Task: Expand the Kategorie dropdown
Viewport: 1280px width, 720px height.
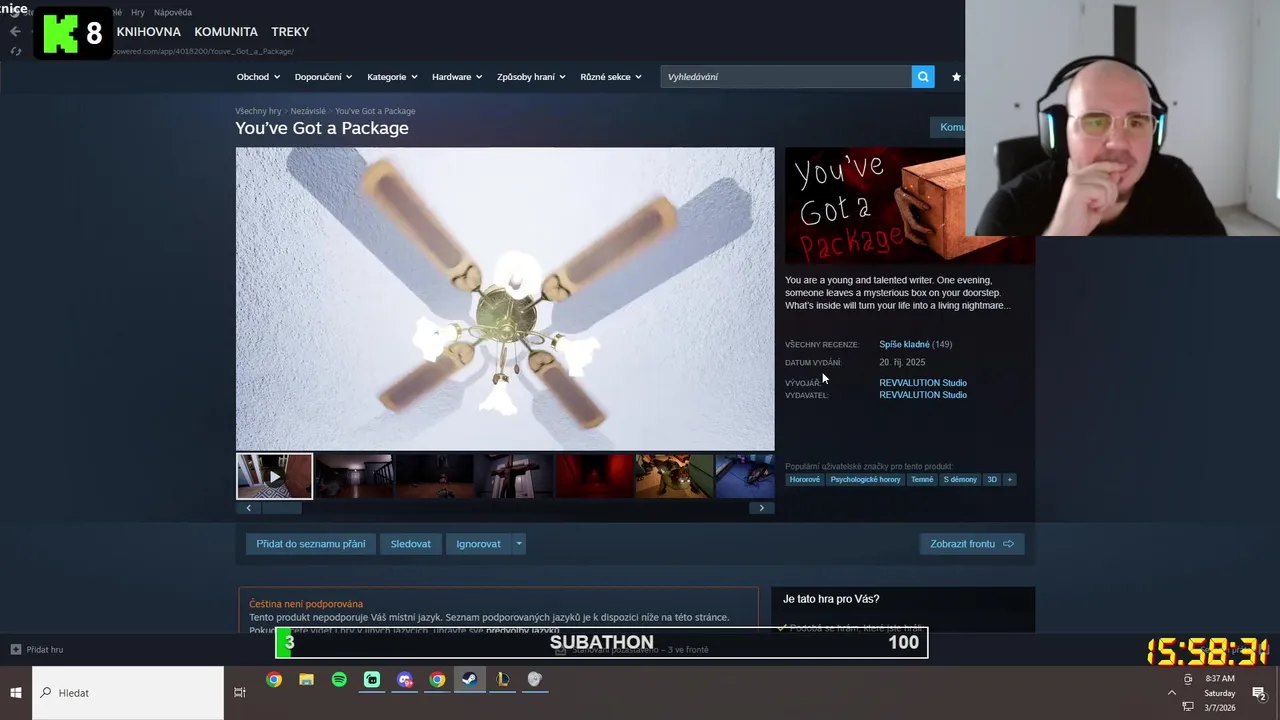Action: tap(392, 77)
